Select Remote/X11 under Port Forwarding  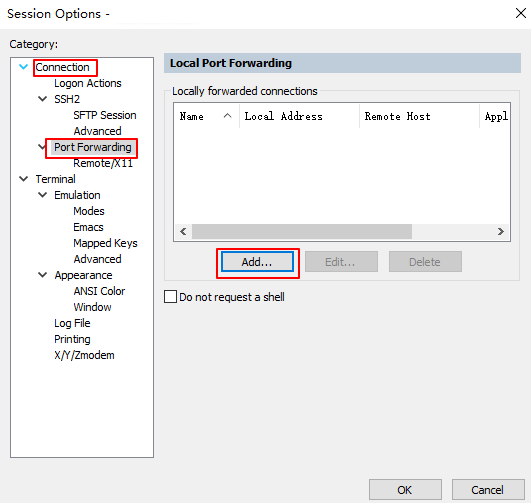click(x=103, y=163)
